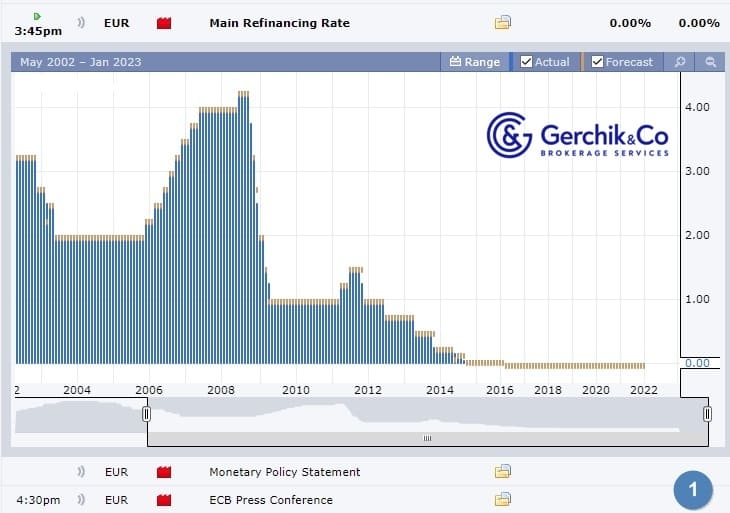This screenshot has height=513, width=730.
Task: Click green arrow above 3:45pm time
Action: click(38, 16)
